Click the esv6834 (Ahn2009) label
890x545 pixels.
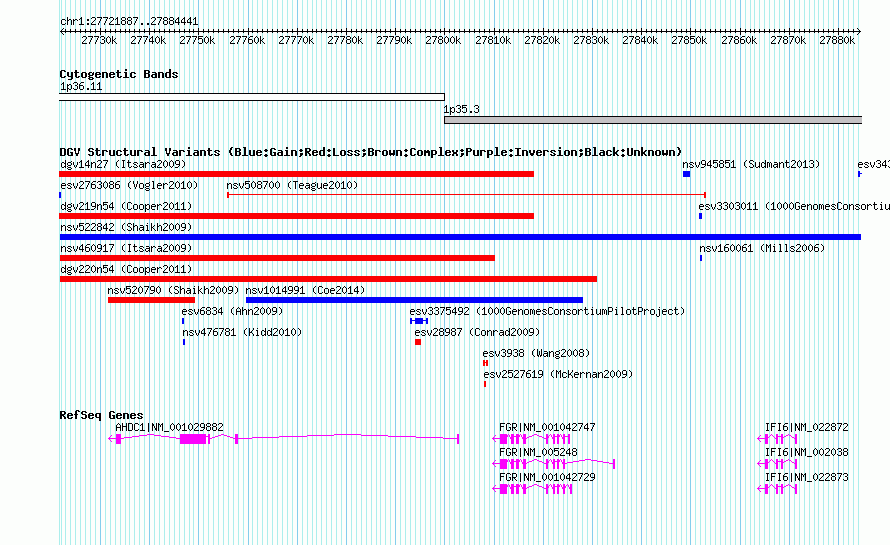tap(232, 311)
